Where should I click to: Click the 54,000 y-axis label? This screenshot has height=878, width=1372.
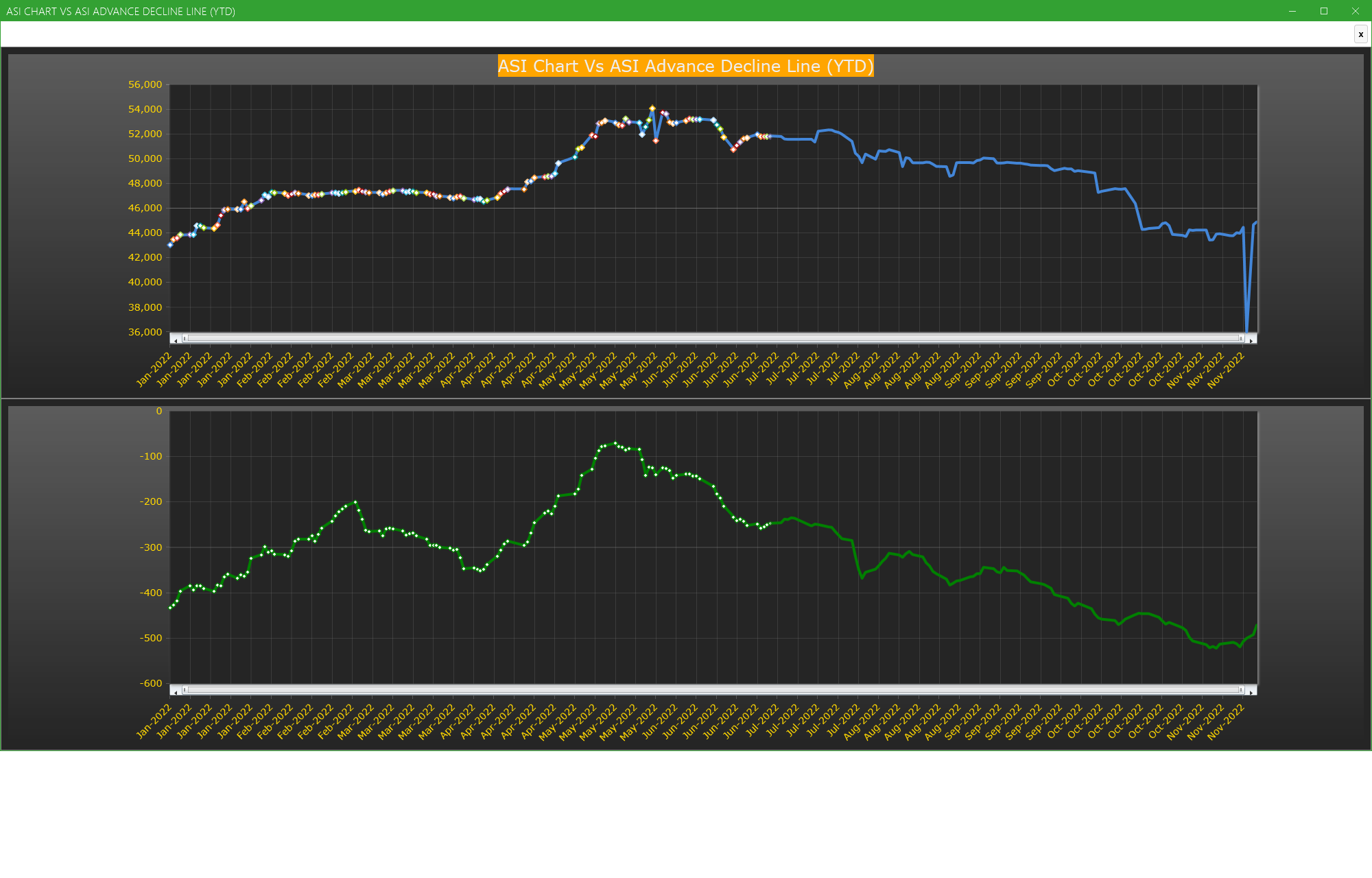point(145,109)
